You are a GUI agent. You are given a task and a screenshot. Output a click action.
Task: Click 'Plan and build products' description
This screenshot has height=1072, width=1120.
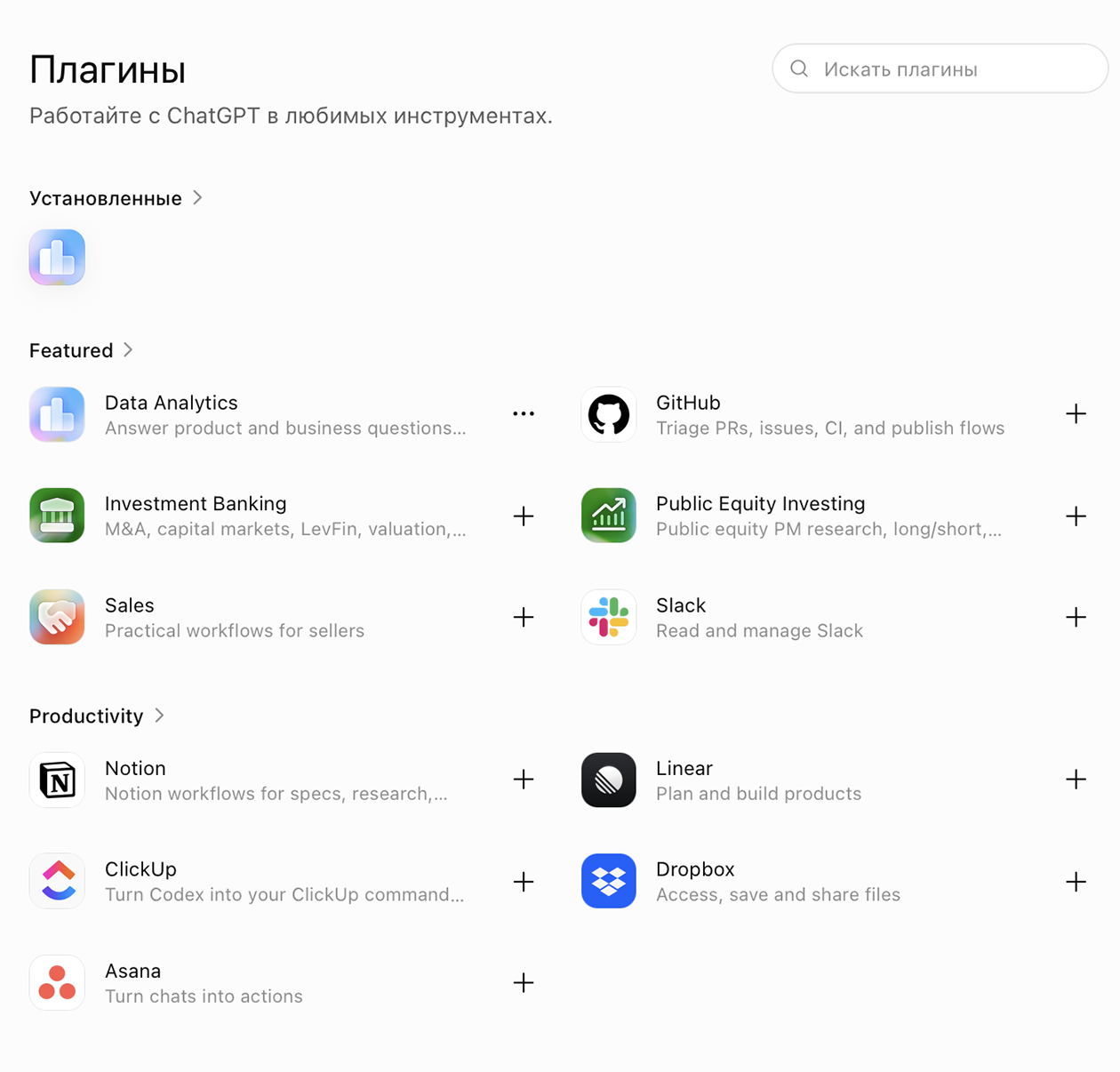click(759, 793)
